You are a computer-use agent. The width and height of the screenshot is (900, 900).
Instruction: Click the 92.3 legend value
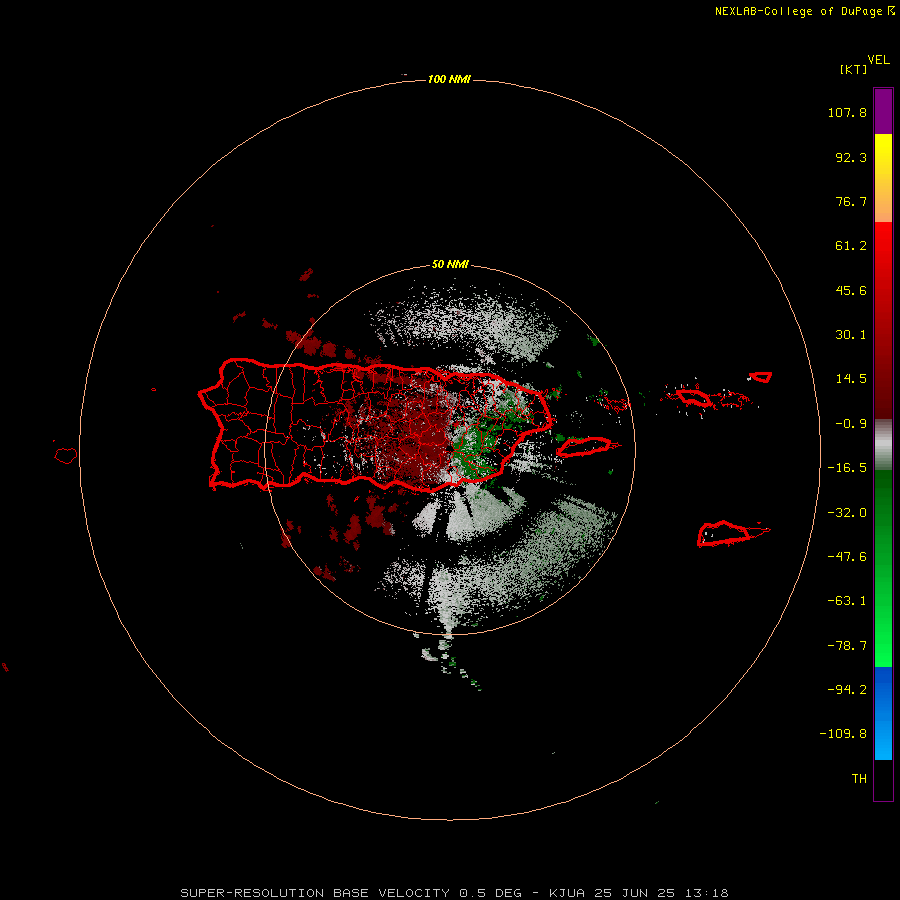851,157
